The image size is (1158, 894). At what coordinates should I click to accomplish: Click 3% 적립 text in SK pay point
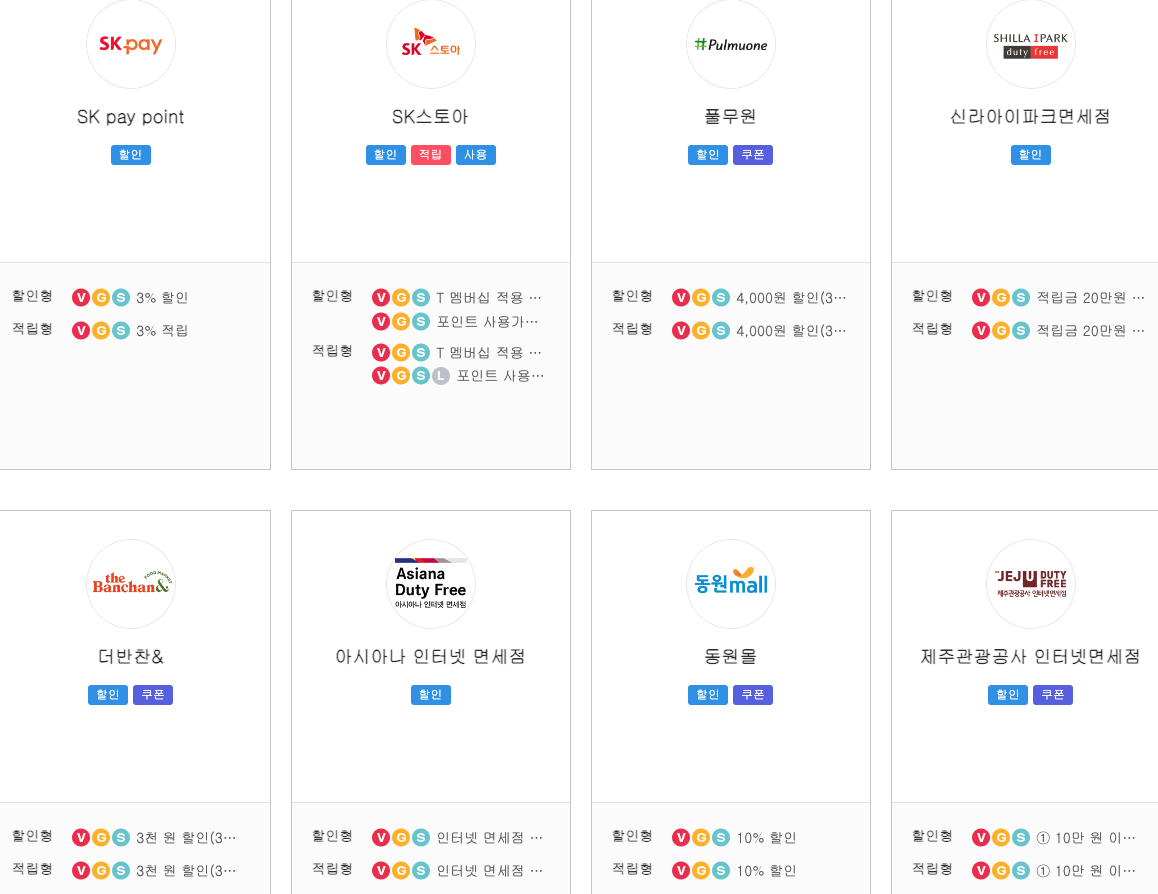click(x=162, y=331)
